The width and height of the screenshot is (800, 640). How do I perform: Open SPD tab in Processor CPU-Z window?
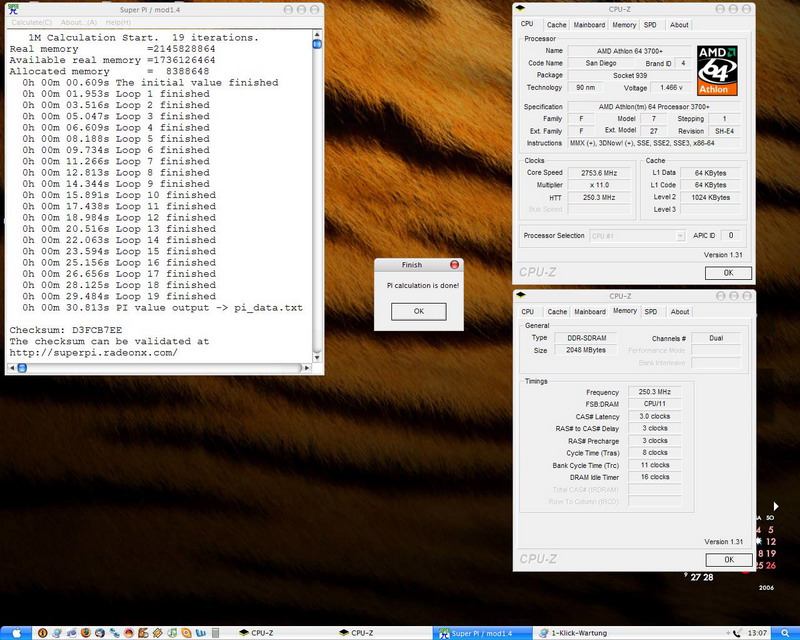coord(650,24)
